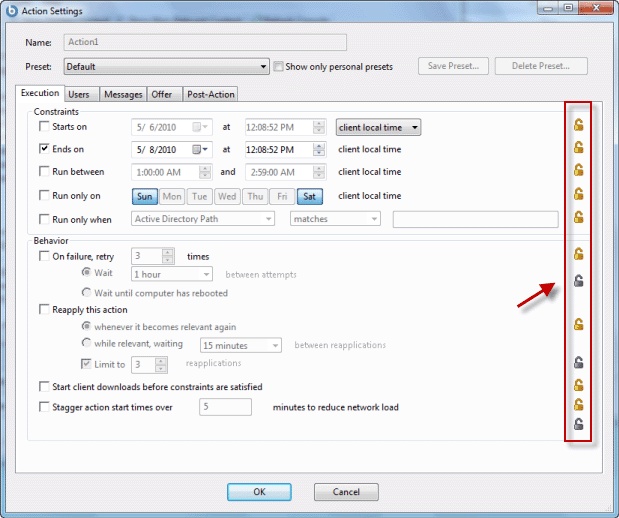This screenshot has width=619, height=518.
Task: Open the 15 minutes dropdown
Action: [x=241, y=345]
